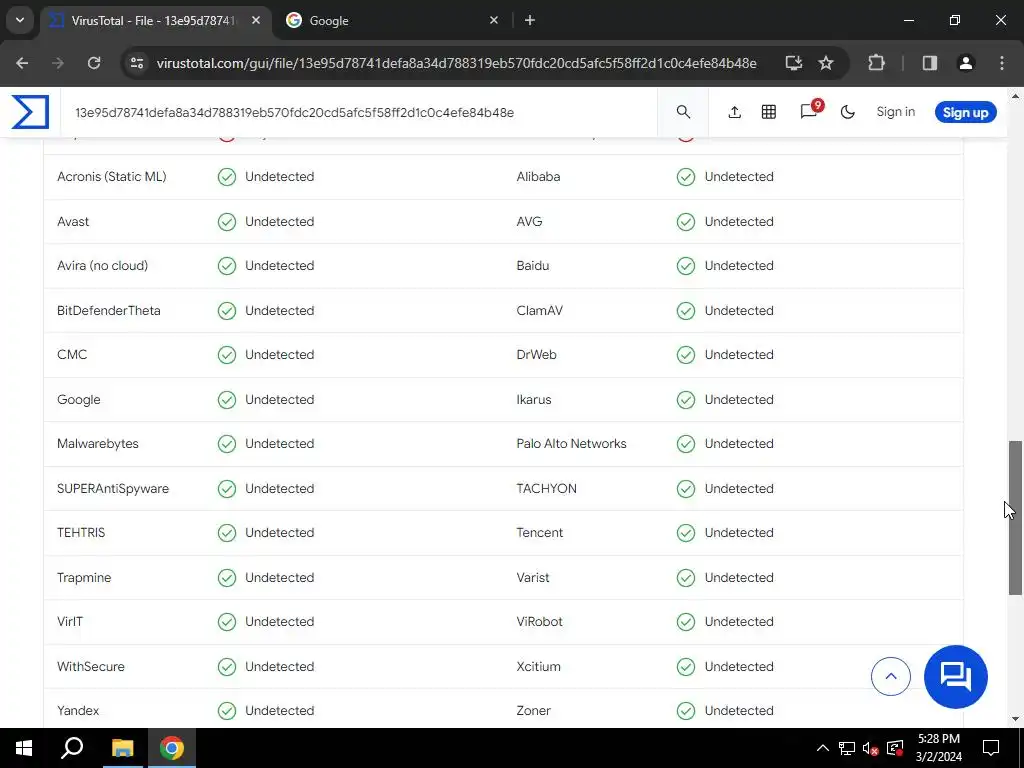Click the ClamAV engine name
Viewport: 1024px width, 768px height.
(x=539, y=310)
